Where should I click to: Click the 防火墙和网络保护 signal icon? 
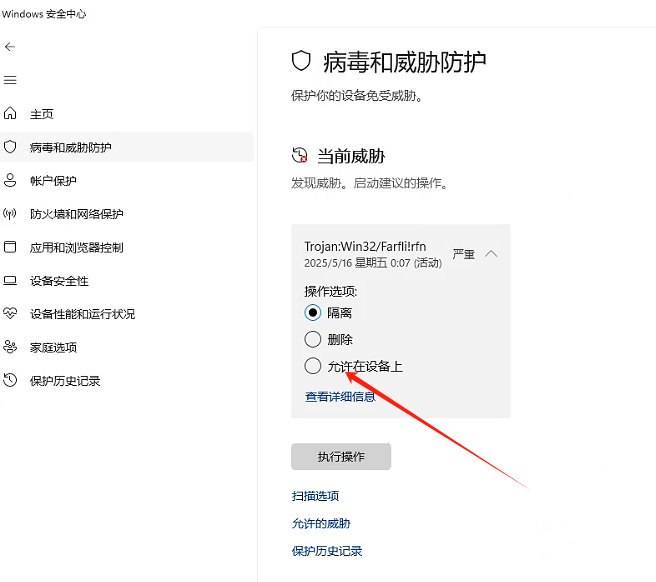coord(10,214)
